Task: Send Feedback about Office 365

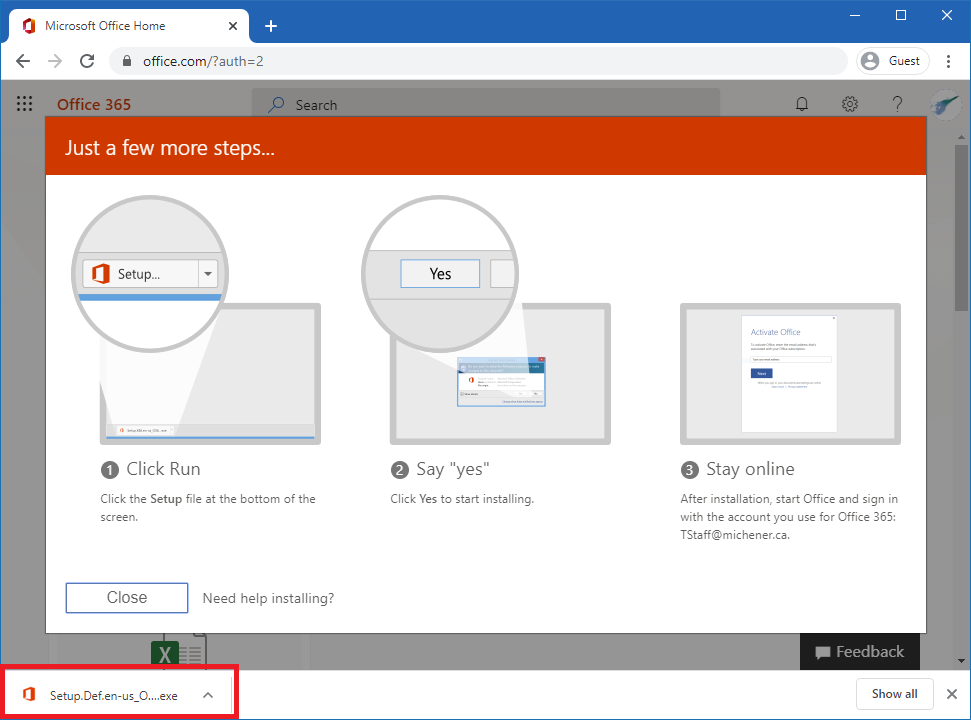Action: pos(859,651)
